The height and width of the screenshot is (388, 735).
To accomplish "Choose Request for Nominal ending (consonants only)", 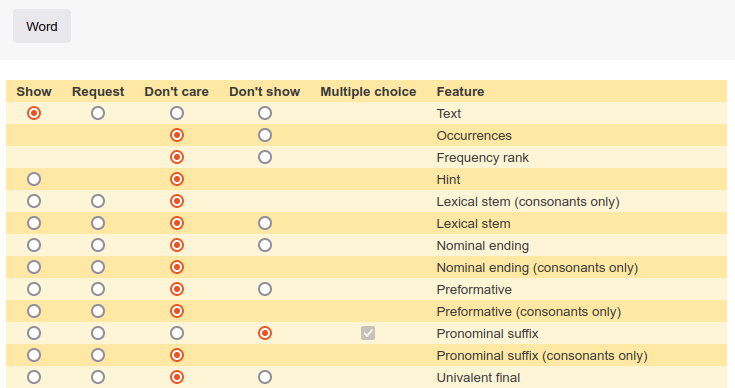I will (98, 267).
